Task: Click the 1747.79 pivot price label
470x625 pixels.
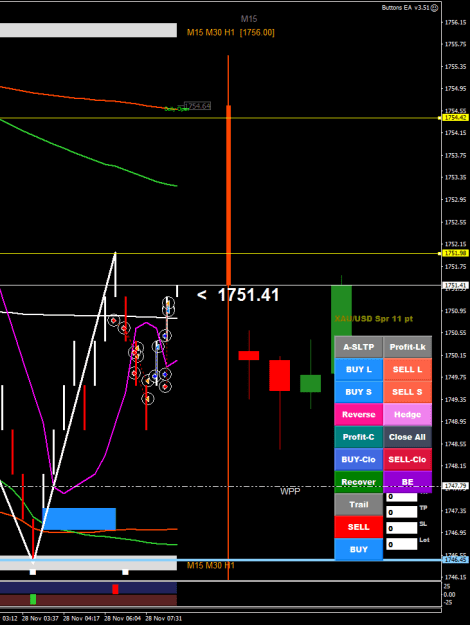Action: (x=455, y=486)
